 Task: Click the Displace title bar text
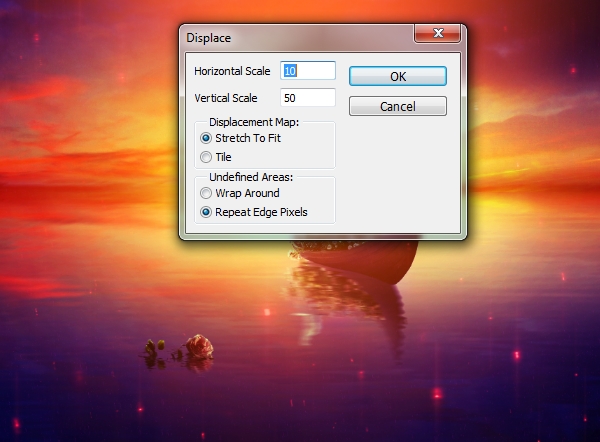click(209, 38)
